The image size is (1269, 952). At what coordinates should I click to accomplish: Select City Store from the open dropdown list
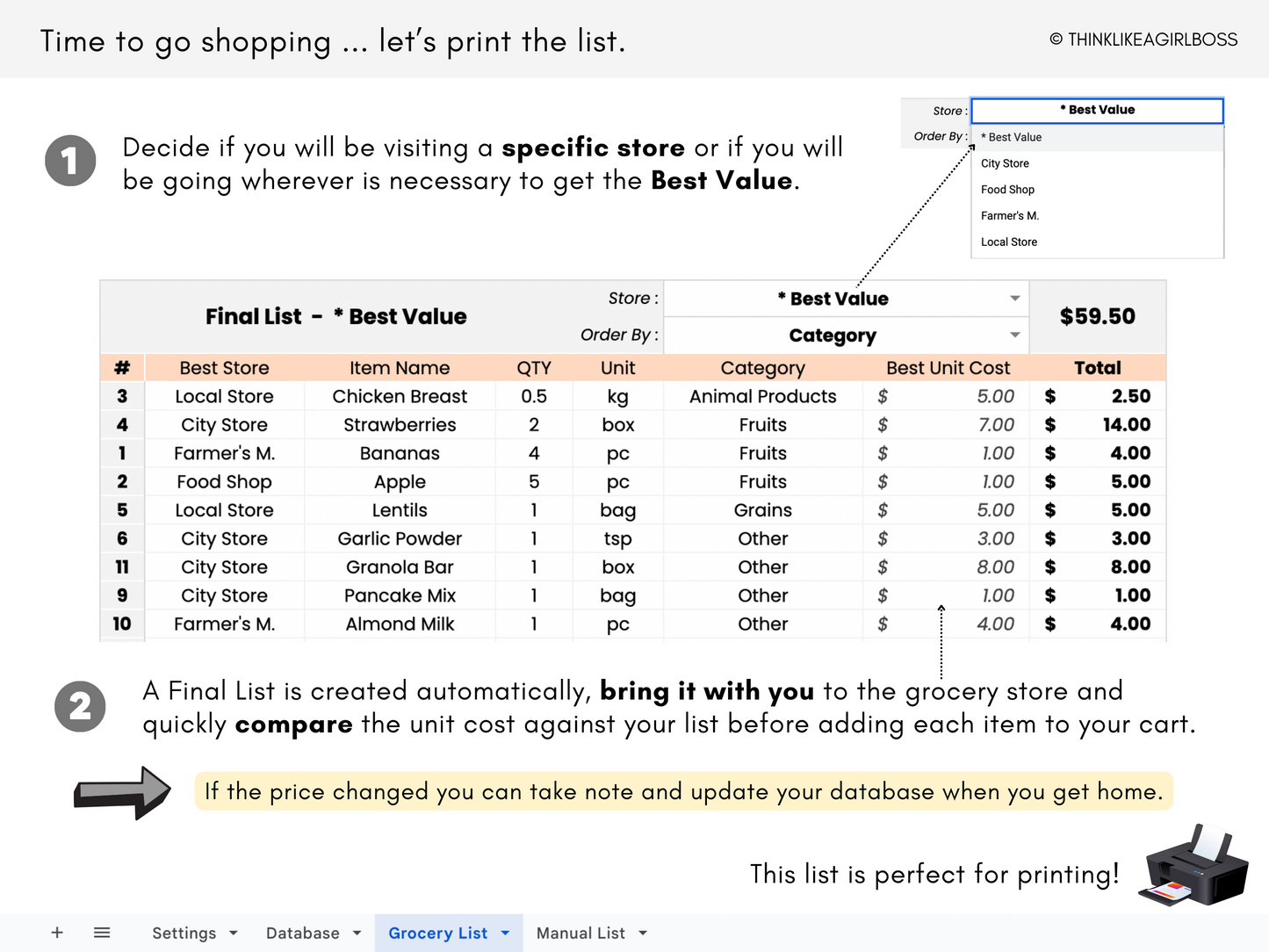1005,162
